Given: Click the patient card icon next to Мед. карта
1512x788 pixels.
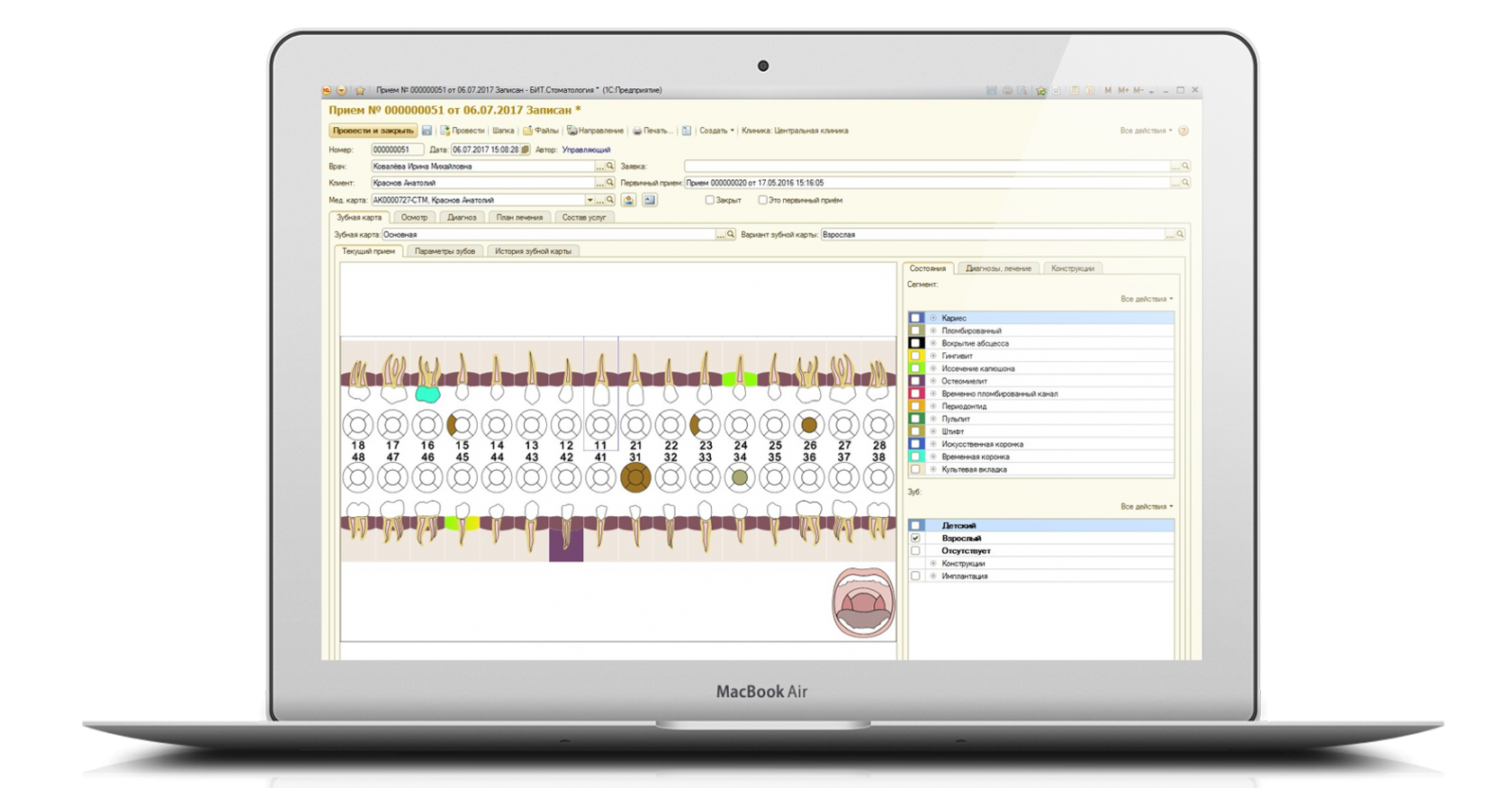Looking at the screenshot, I should [629, 200].
